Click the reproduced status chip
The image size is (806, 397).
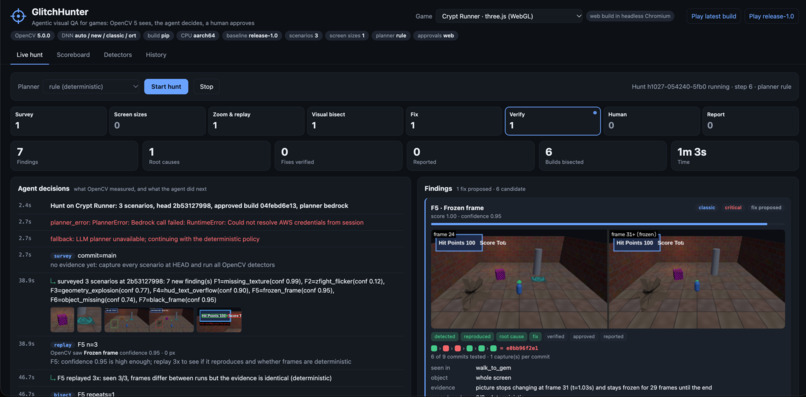coord(477,337)
